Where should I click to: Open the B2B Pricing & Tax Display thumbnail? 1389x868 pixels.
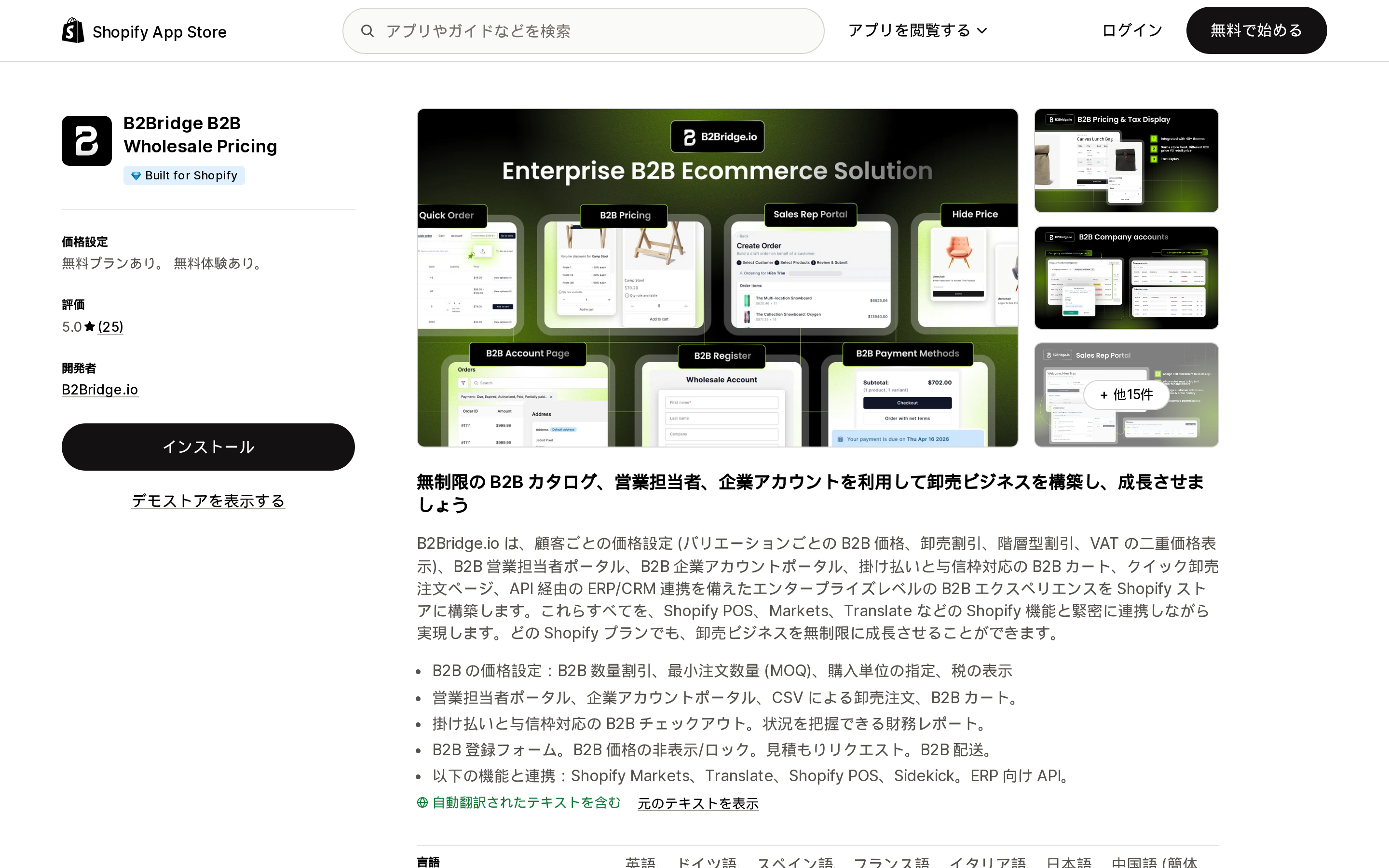(1126, 161)
